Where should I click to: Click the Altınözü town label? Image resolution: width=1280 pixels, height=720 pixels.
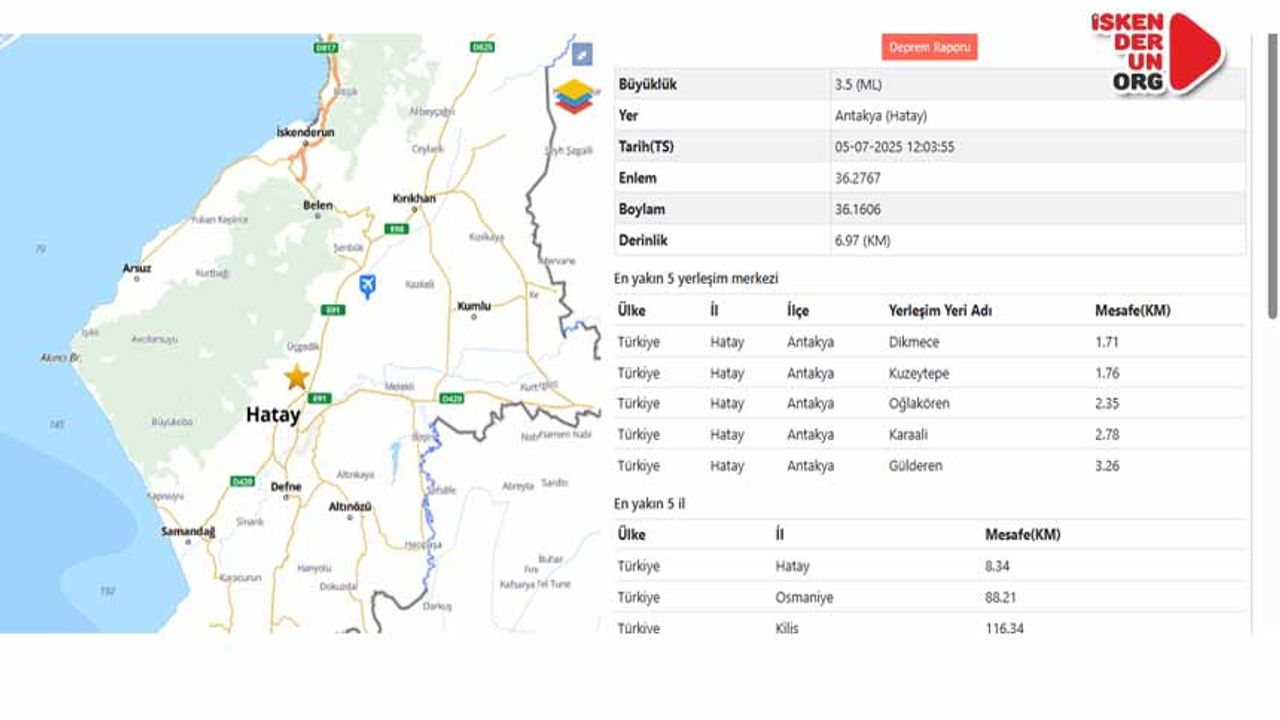pos(350,507)
